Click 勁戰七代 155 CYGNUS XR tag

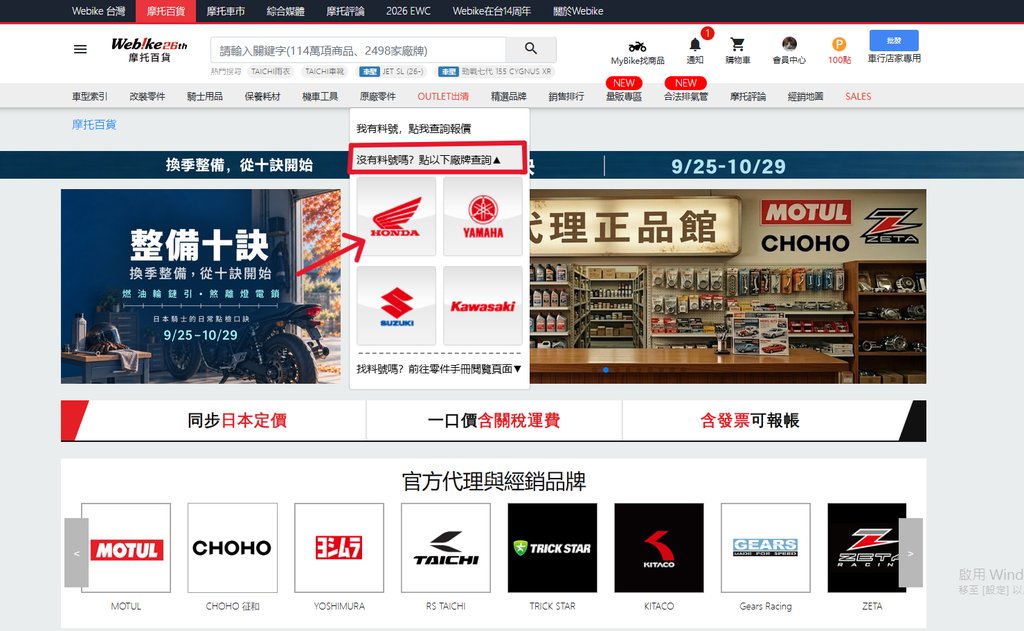point(496,71)
